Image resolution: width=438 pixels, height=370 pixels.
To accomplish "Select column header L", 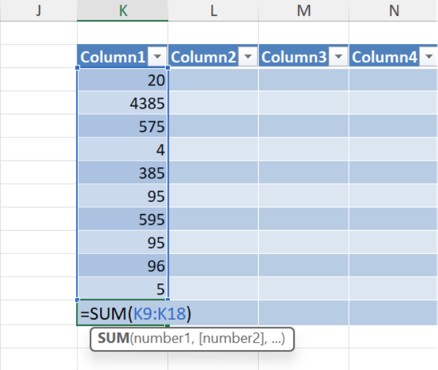I will click(213, 11).
